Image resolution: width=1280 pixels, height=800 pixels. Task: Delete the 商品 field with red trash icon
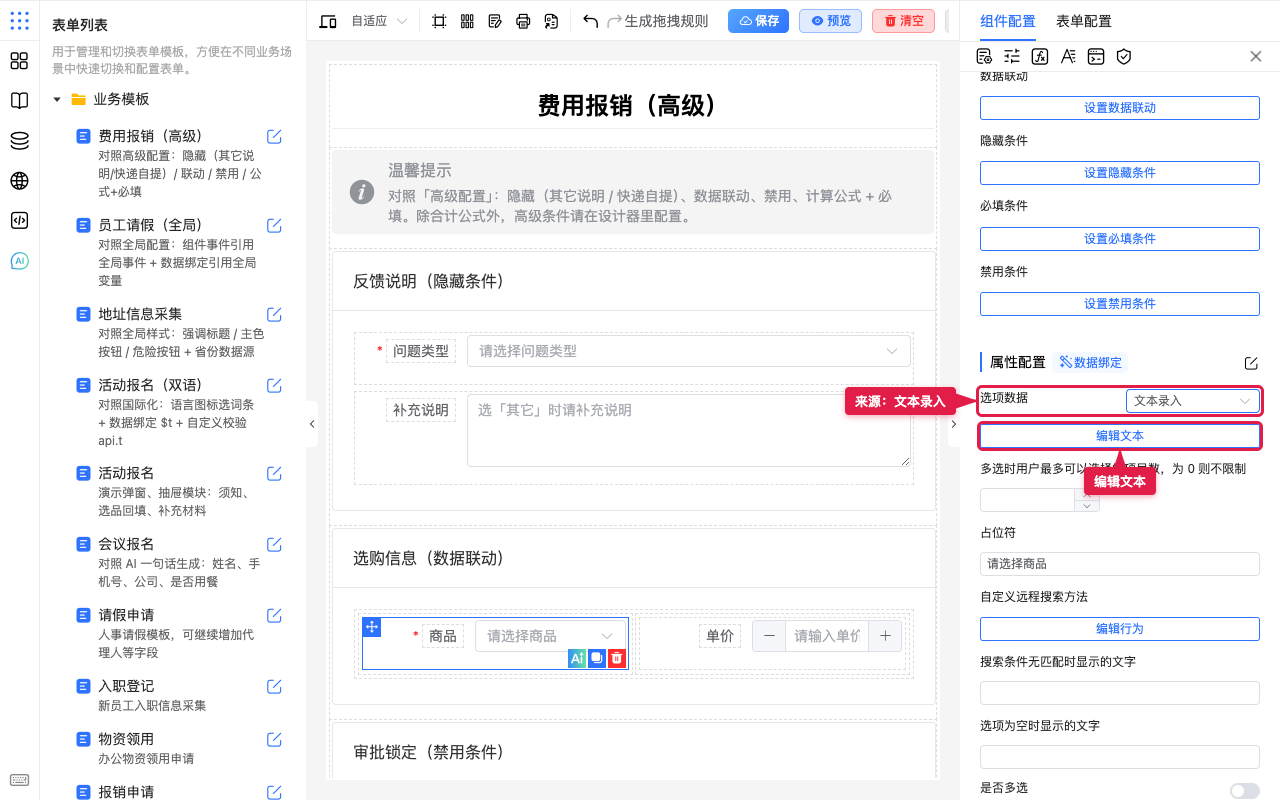(x=617, y=658)
